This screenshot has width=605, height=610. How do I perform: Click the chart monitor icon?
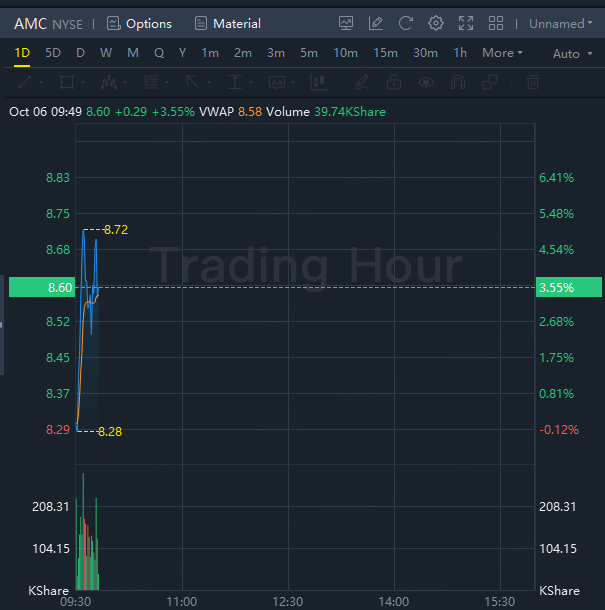click(x=346, y=23)
